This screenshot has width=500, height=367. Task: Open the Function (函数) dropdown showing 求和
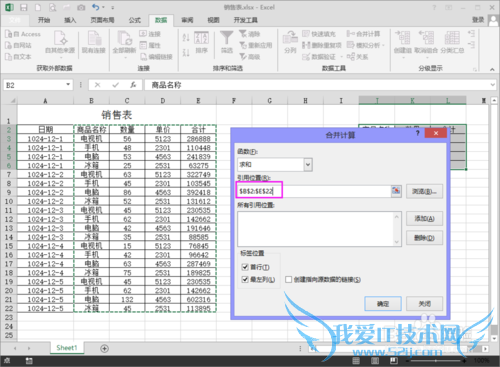[x=308, y=164]
